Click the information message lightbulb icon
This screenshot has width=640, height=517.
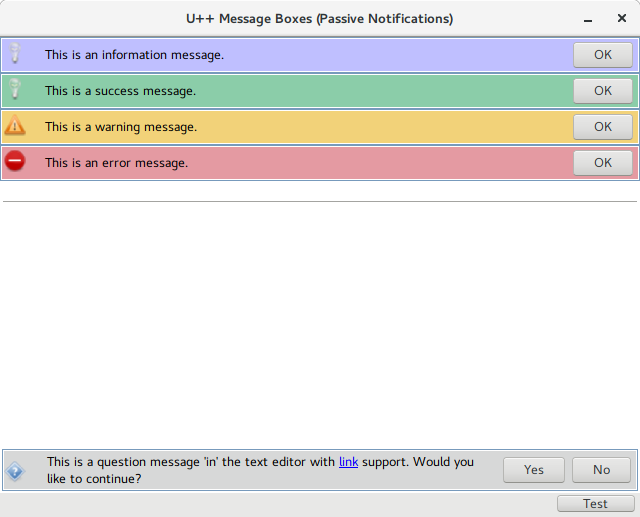pos(15,55)
